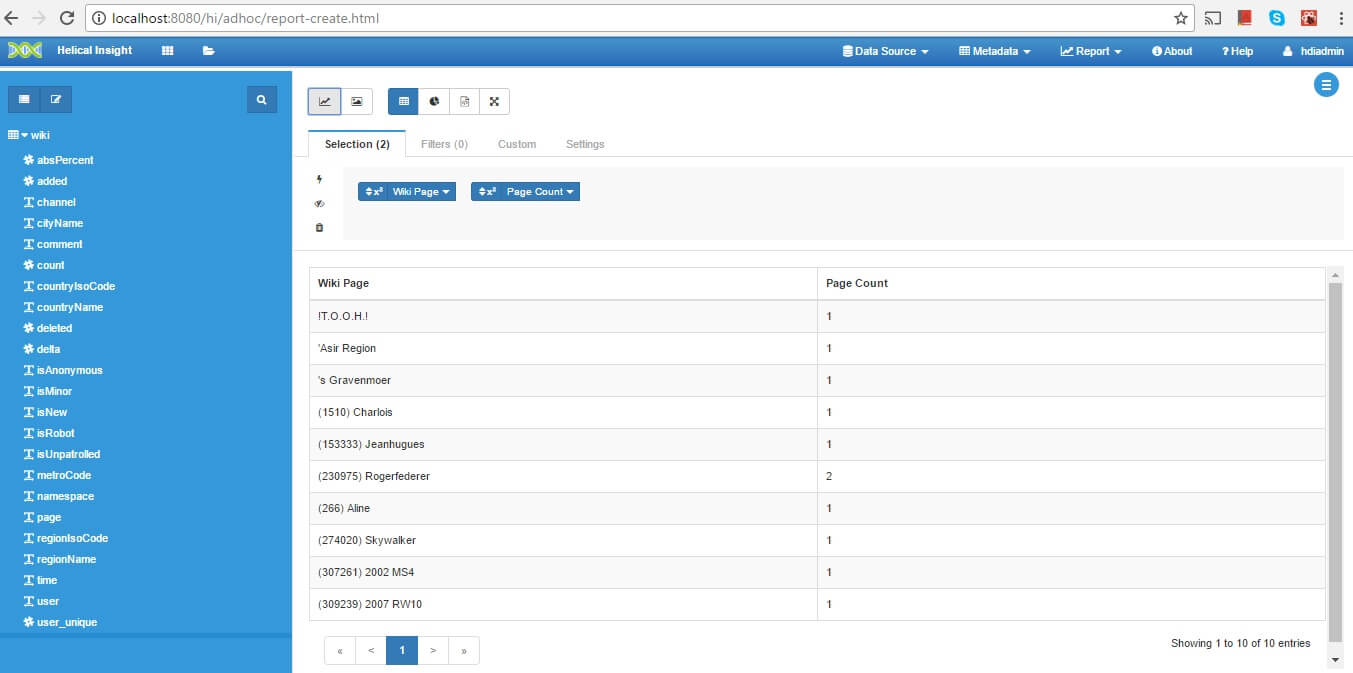
Task: Click the table vertical scrollbar
Action: pos(1334,460)
